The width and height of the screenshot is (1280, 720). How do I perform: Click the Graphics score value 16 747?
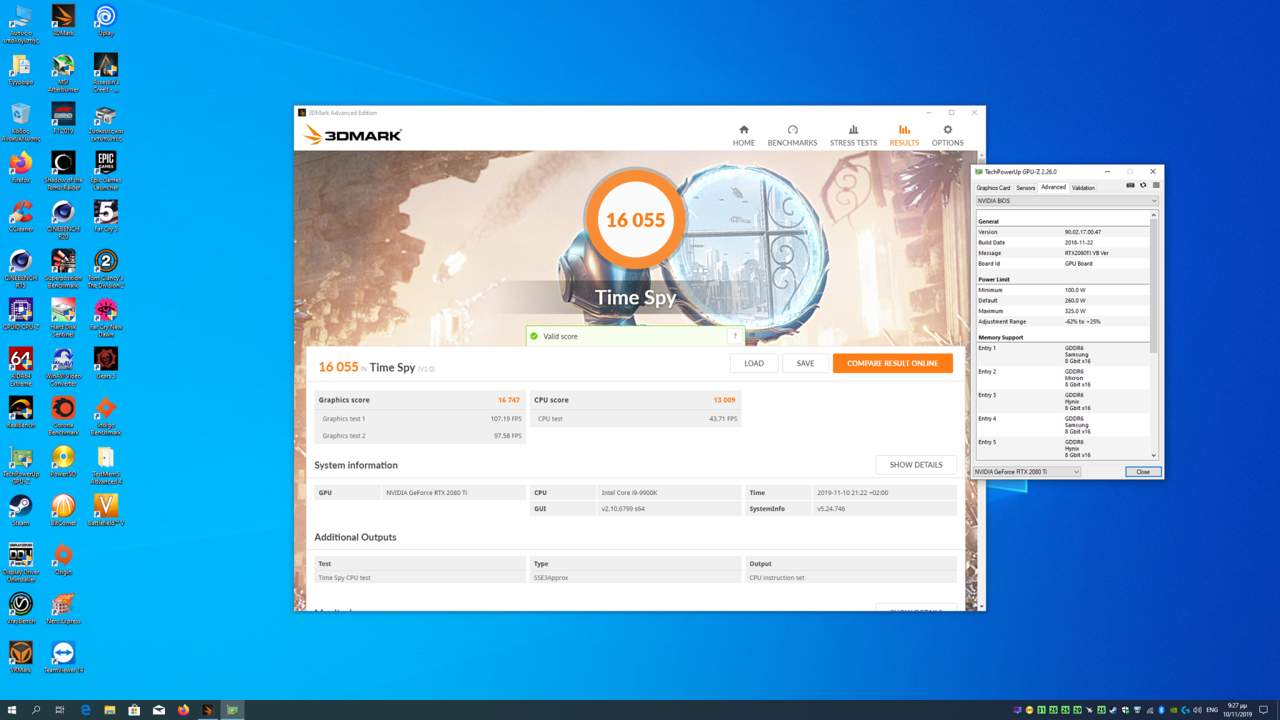tap(508, 400)
